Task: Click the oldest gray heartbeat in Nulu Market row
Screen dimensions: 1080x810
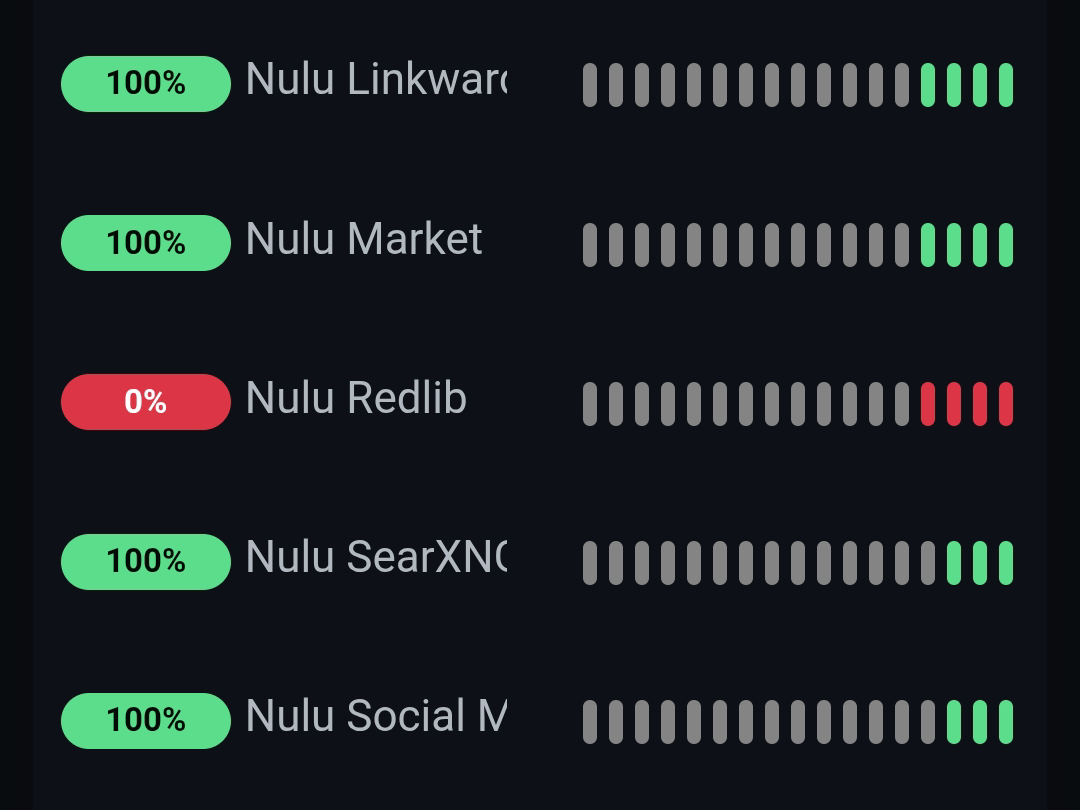Action: tap(590, 245)
